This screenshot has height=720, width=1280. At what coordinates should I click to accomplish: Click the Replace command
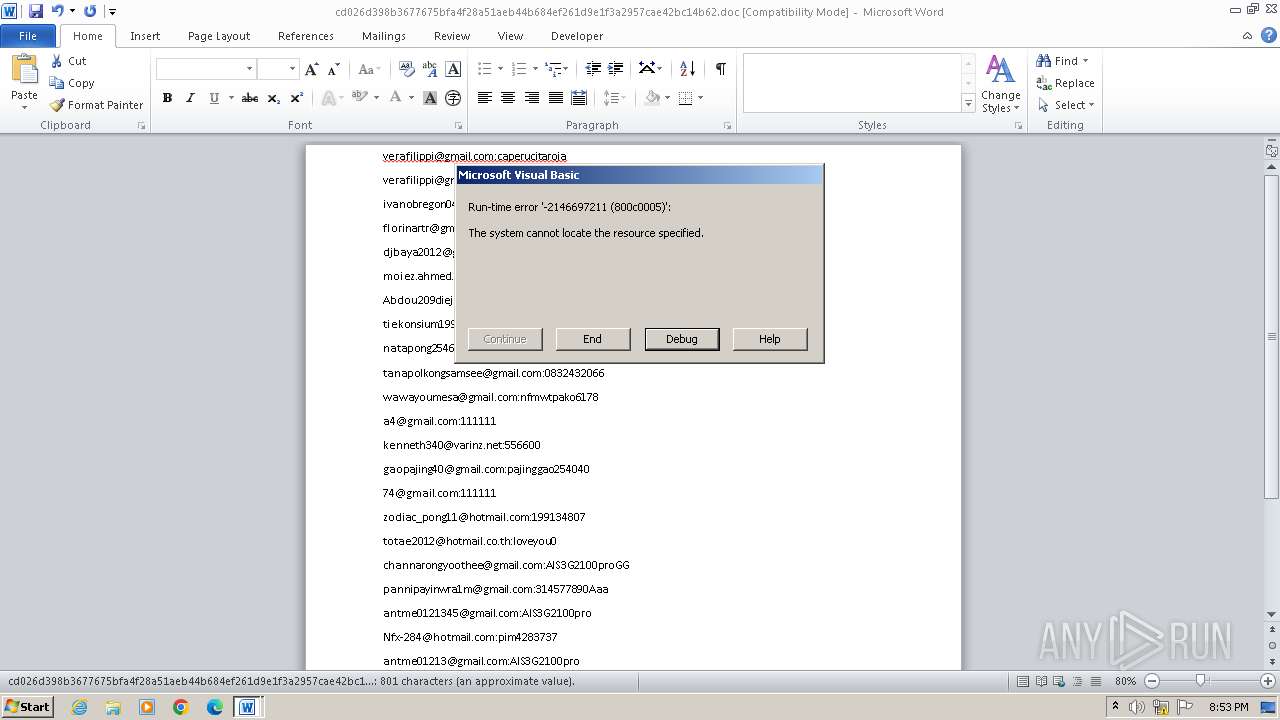(1066, 83)
